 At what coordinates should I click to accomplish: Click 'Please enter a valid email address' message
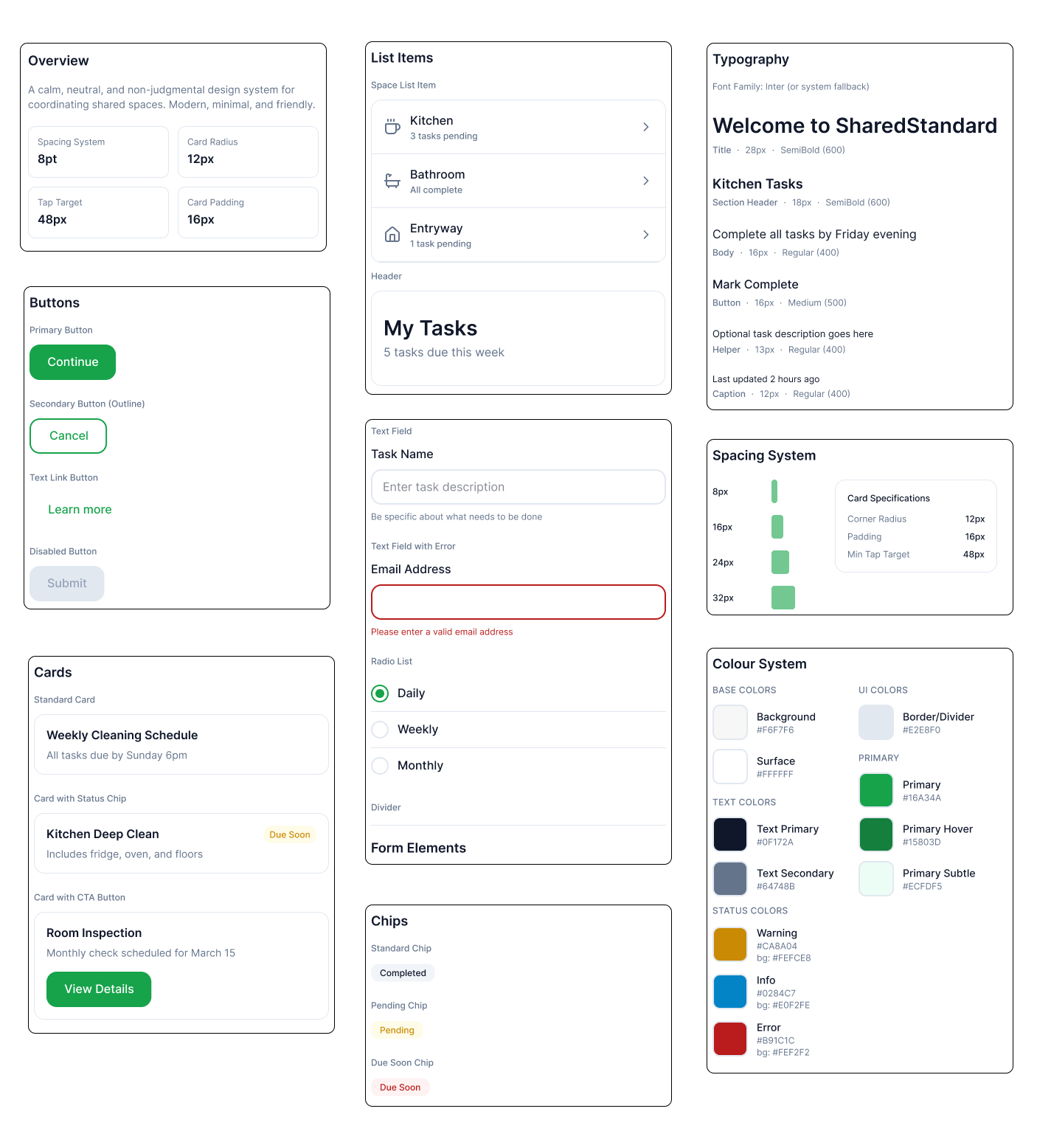point(442,632)
